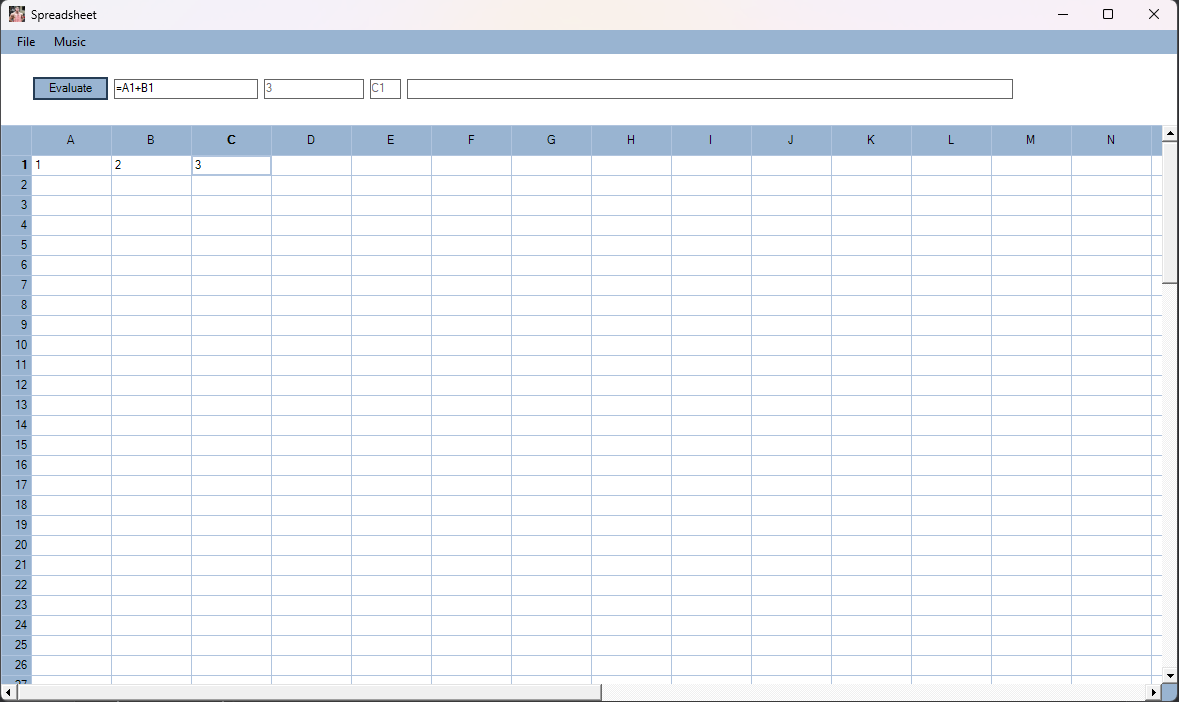Screen dimensions: 1179x702
Task: Click the long empty text box in toolbar
Action: pyautogui.click(x=709, y=89)
